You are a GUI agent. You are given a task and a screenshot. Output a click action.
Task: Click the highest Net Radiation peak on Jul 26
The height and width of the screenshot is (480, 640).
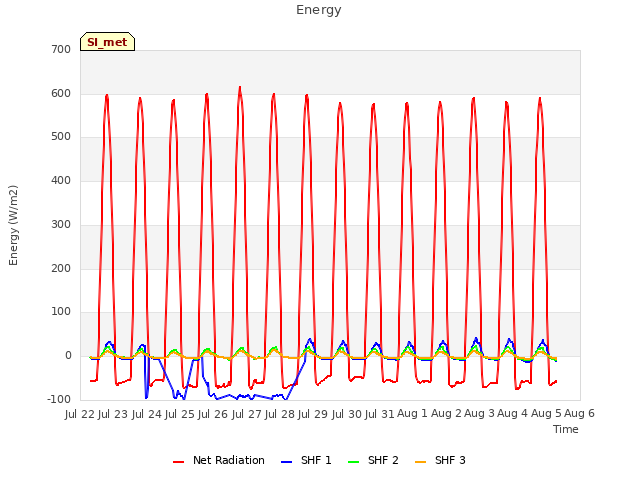coord(240,87)
